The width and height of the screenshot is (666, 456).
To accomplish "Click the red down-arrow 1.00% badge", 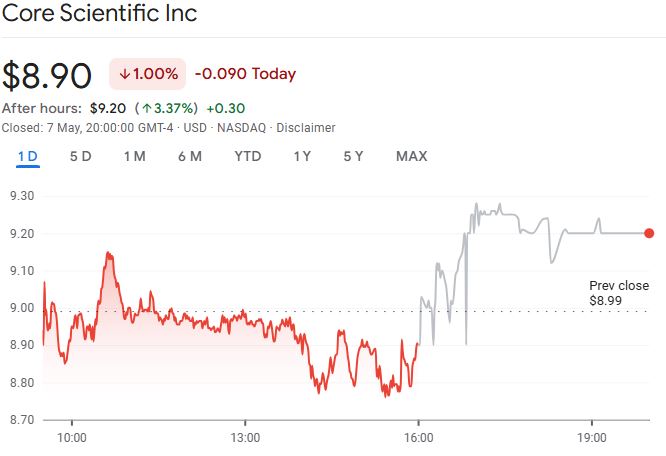I will tap(147, 74).
